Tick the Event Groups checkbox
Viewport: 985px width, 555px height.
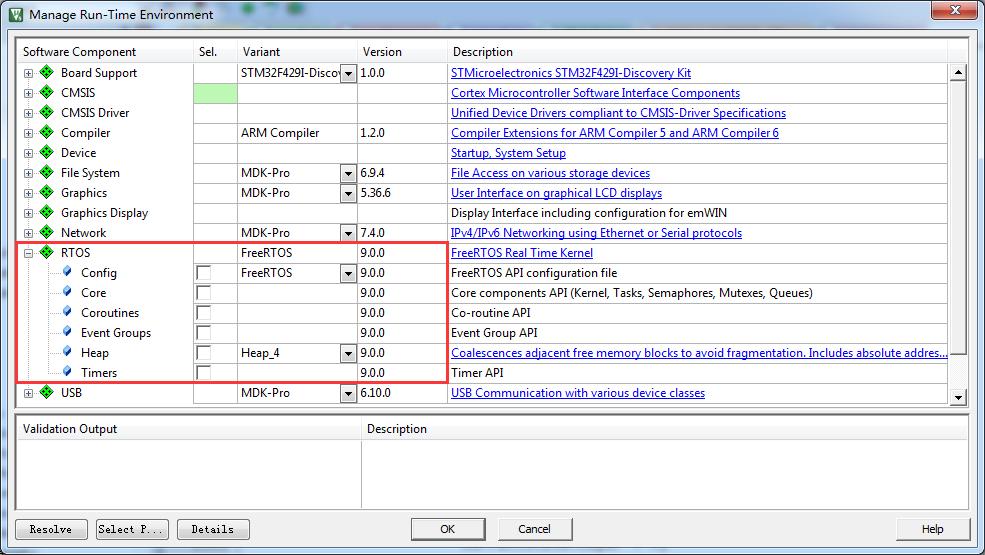204,333
